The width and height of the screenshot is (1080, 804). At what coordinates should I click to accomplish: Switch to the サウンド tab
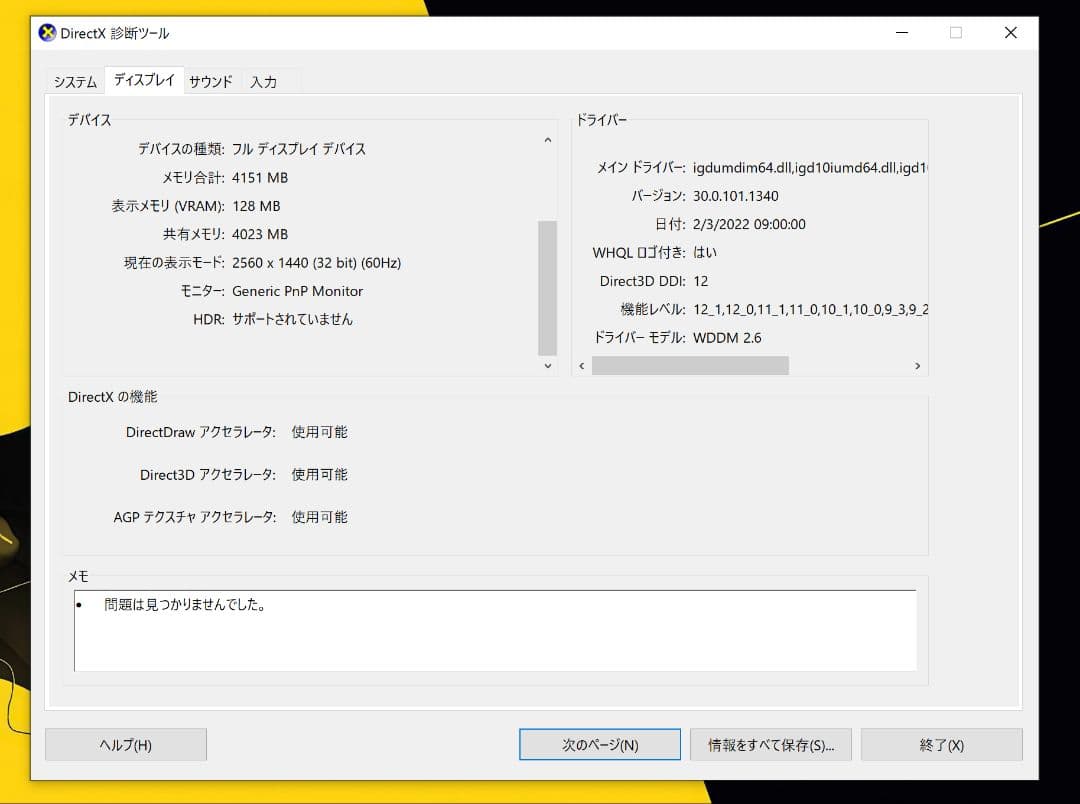point(210,82)
